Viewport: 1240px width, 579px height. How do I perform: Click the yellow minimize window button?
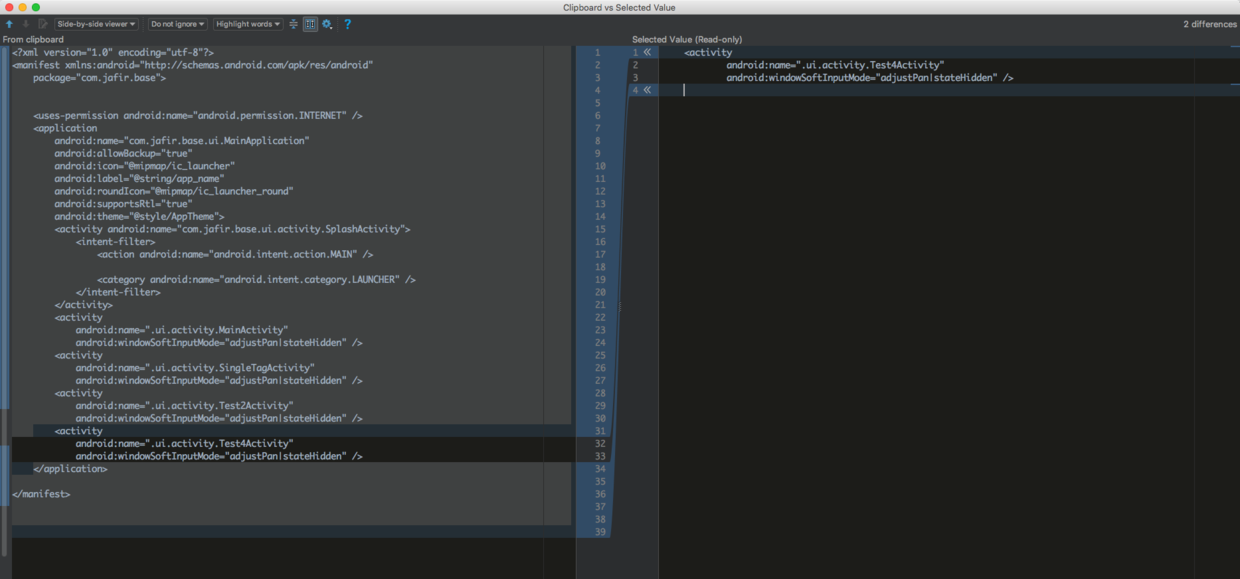22,7
